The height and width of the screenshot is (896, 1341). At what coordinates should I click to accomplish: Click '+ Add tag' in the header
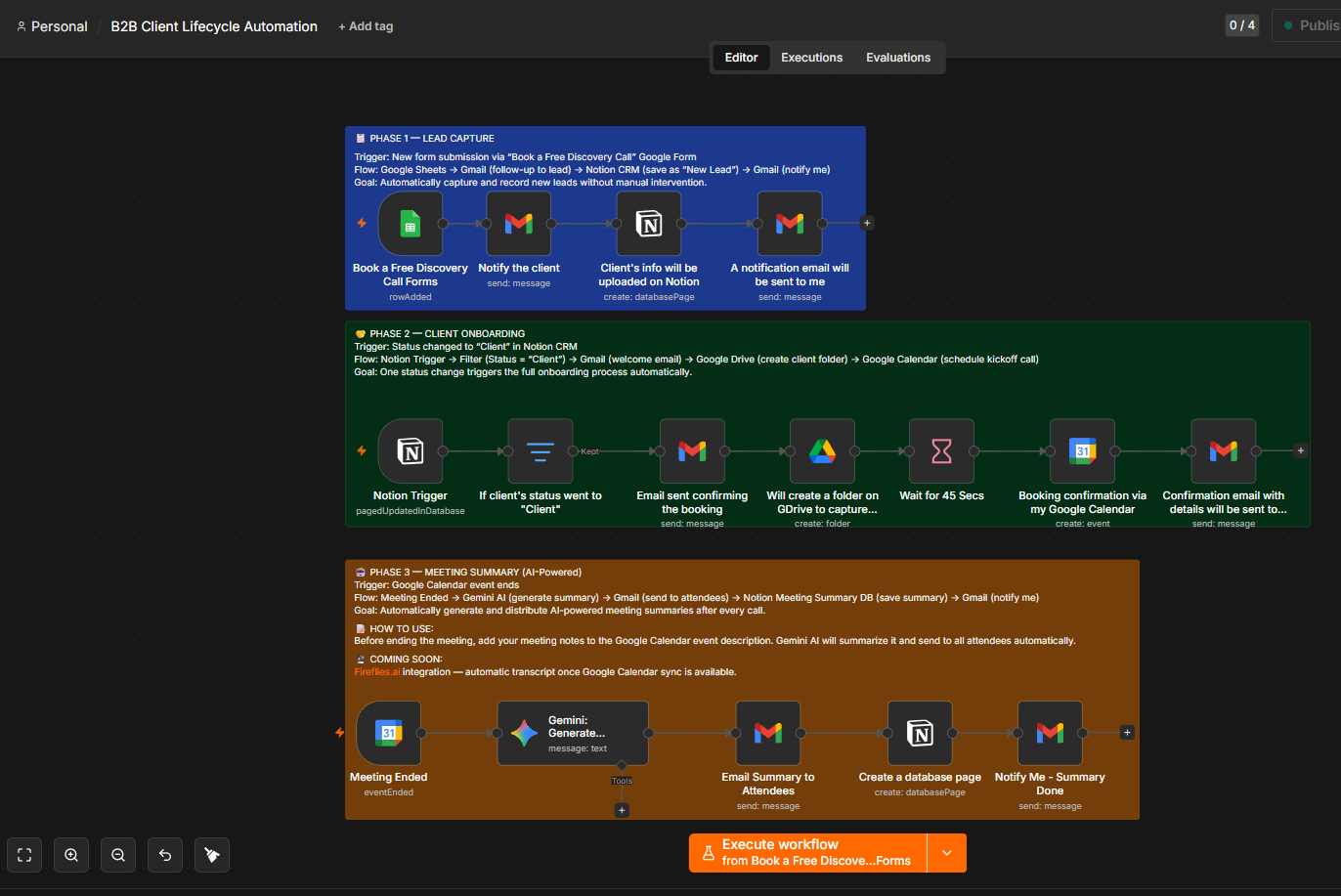[x=366, y=26]
